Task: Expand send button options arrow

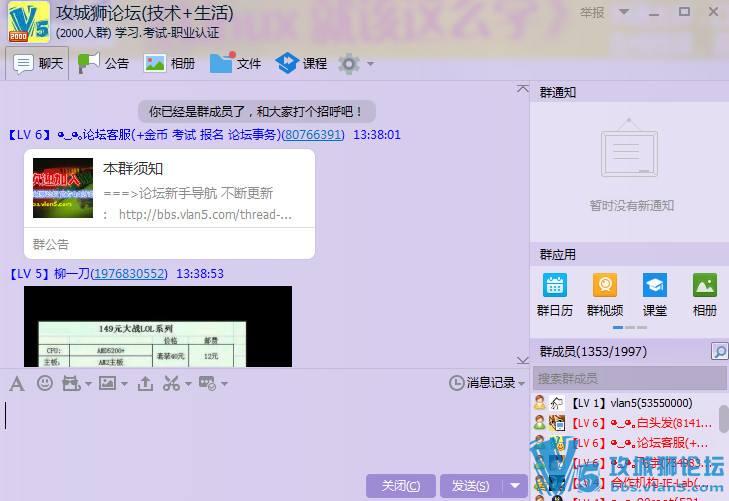Action: 516,486
